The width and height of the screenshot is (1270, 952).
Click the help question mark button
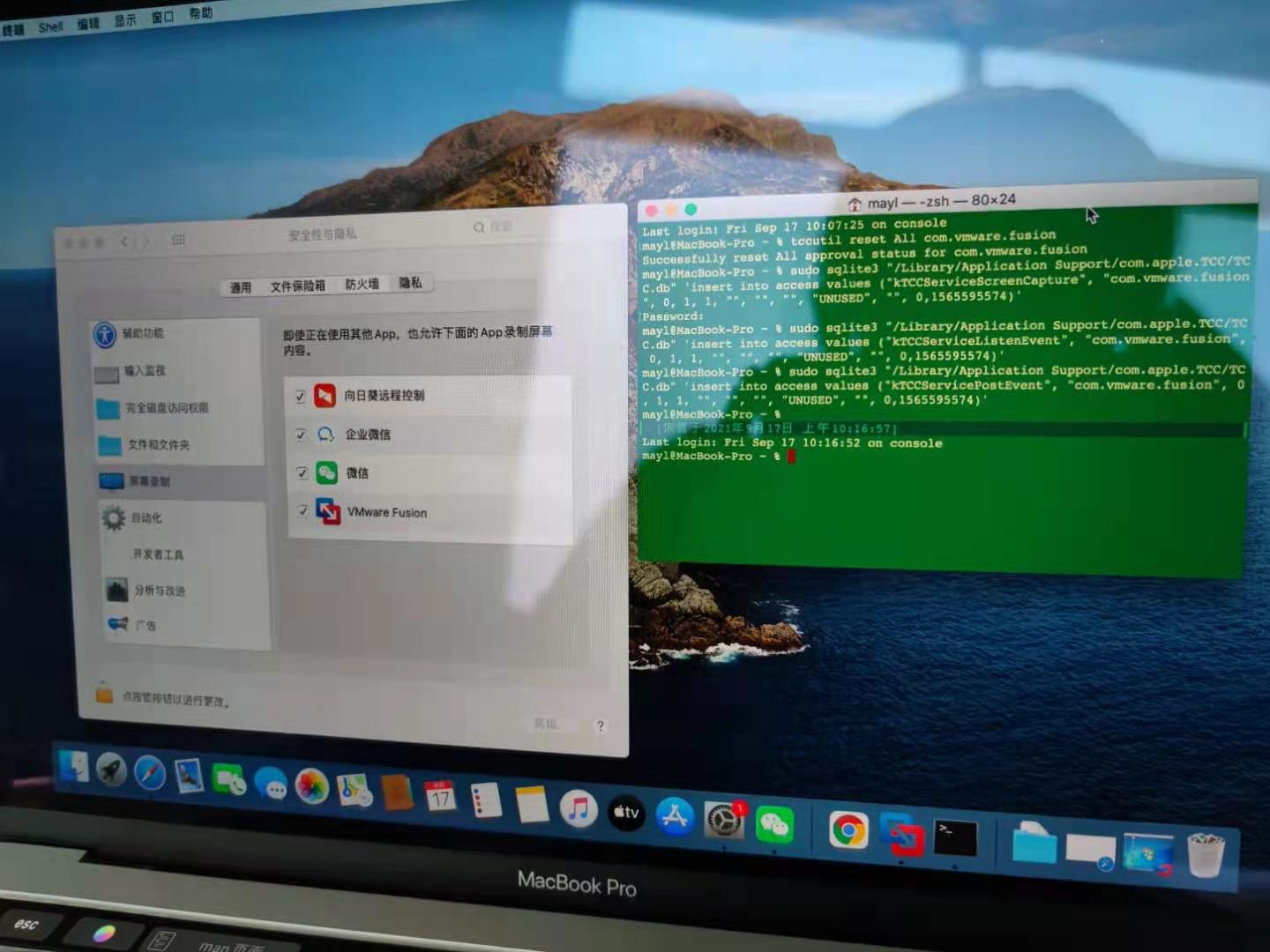(601, 725)
